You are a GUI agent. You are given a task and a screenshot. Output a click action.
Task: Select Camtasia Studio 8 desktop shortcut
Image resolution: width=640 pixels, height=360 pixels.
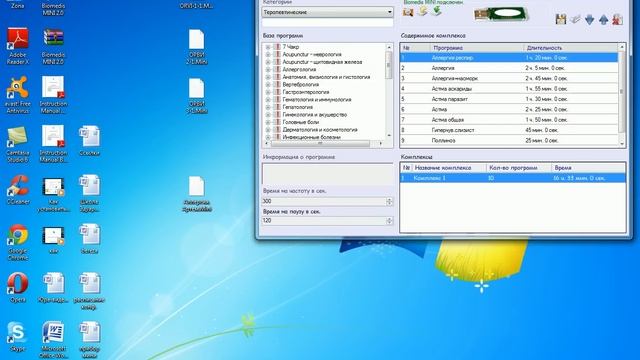[18, 144]
